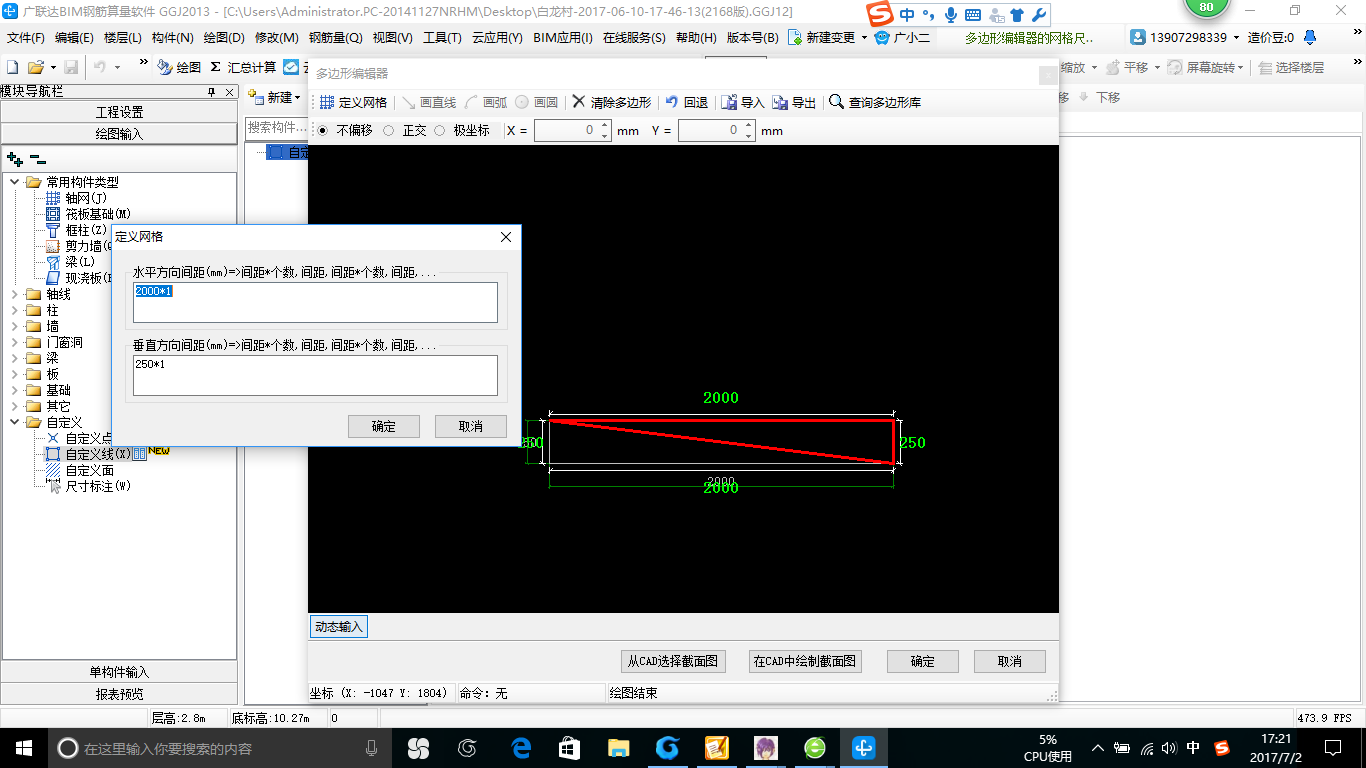Image resolution: width=1366 pixels, height=768 pixels.
Task: Select 轴网(J) grid item in tree
Action: click(x=85, y=198)
